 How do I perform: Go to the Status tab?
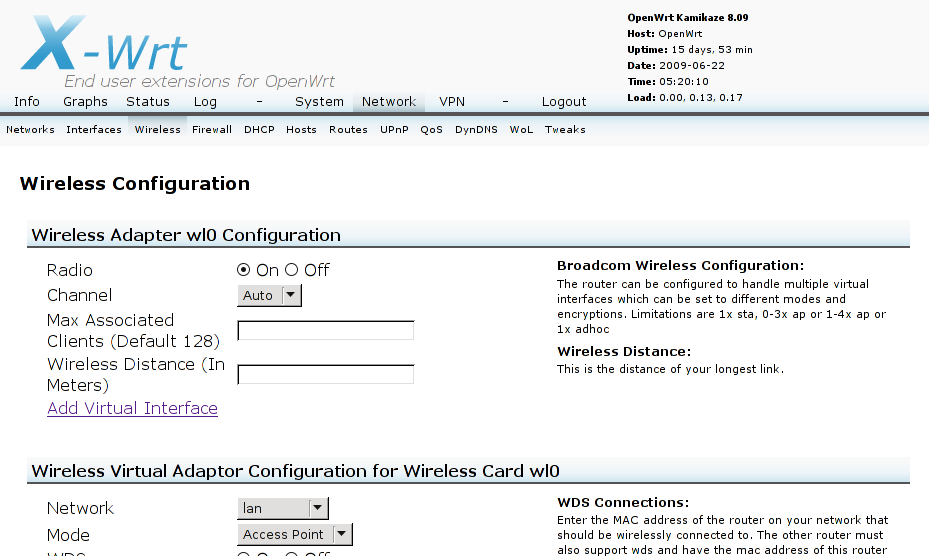148,102
